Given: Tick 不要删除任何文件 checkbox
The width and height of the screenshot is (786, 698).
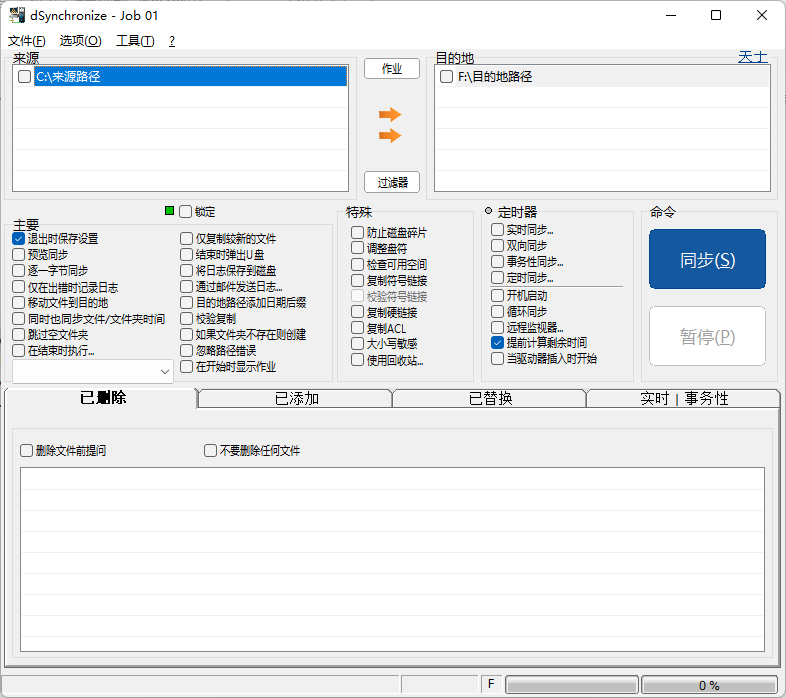Looking at the screenshot, I should (x=210, y=450).
